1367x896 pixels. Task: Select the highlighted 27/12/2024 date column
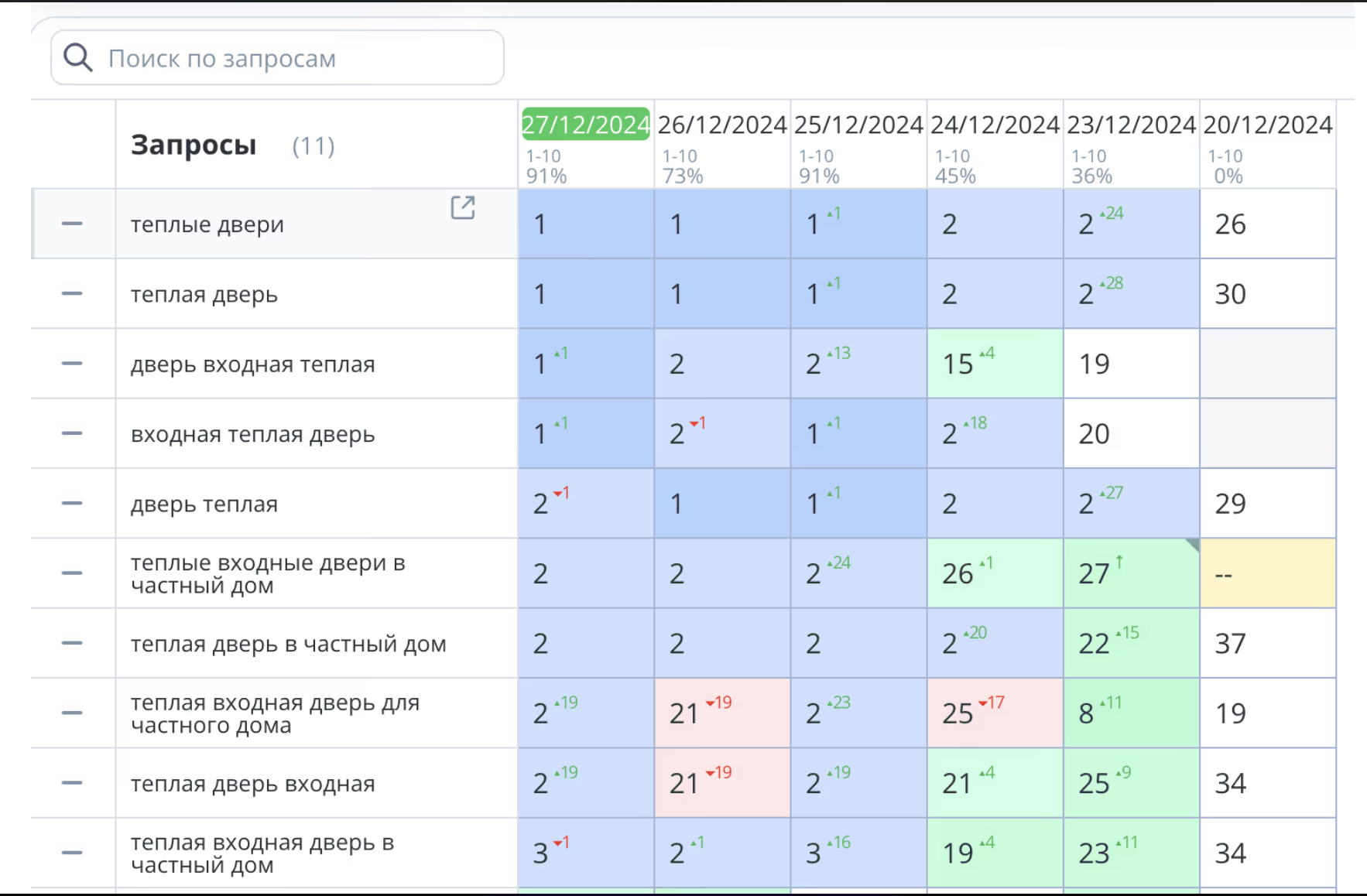click(585, 125)
